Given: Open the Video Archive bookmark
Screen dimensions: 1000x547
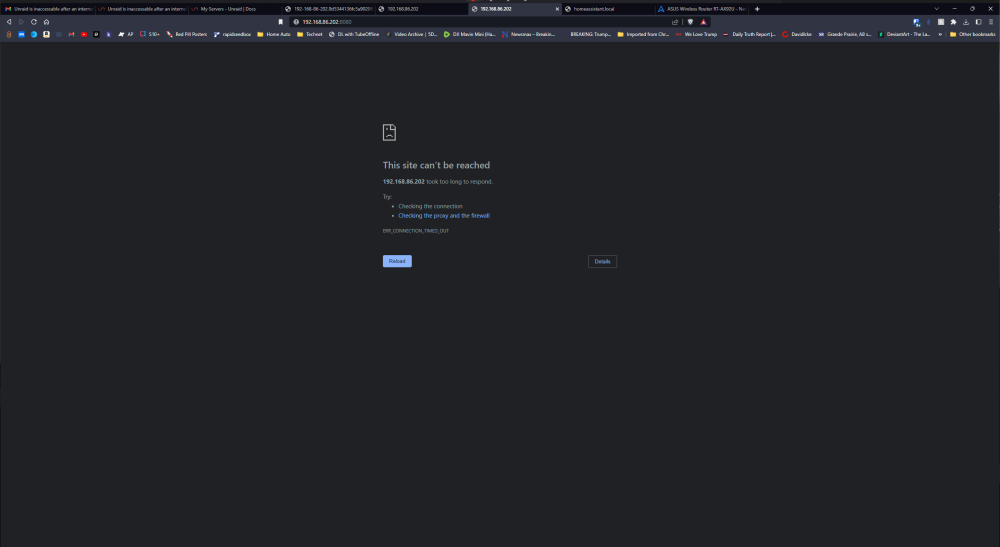Looking at the screenshot, I should [411, 34].
